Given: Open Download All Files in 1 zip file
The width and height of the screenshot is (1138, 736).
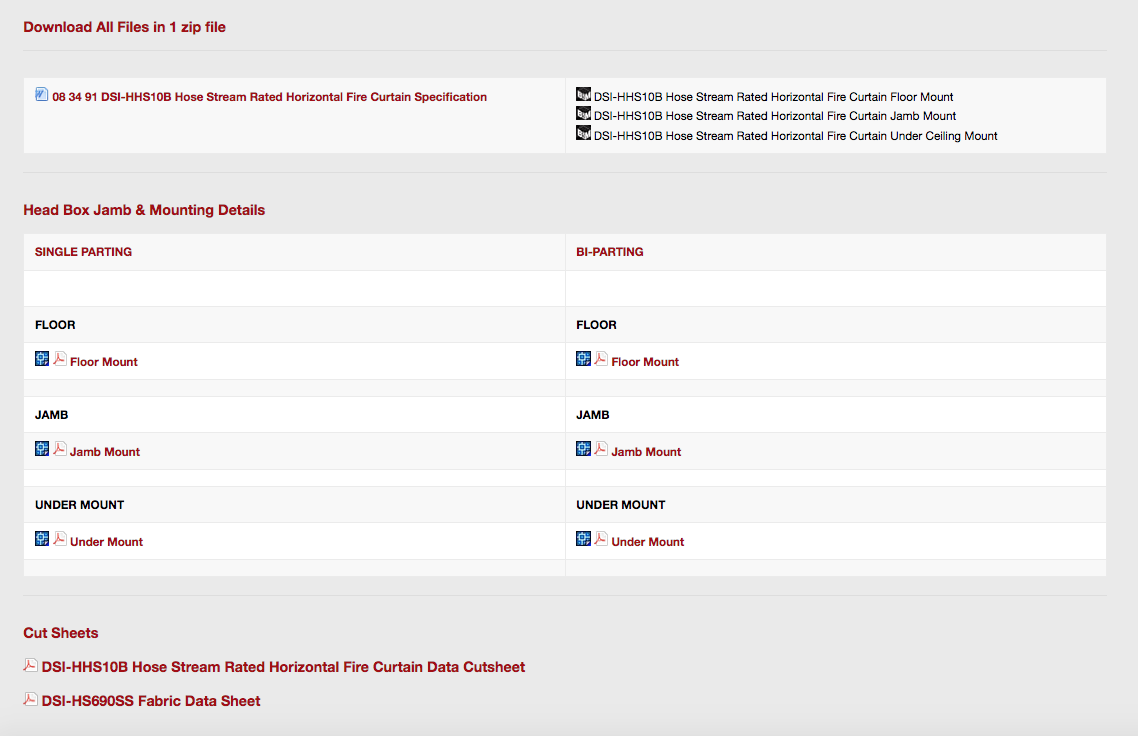Looking at the screenshot, I should click(x=124, y=27).
